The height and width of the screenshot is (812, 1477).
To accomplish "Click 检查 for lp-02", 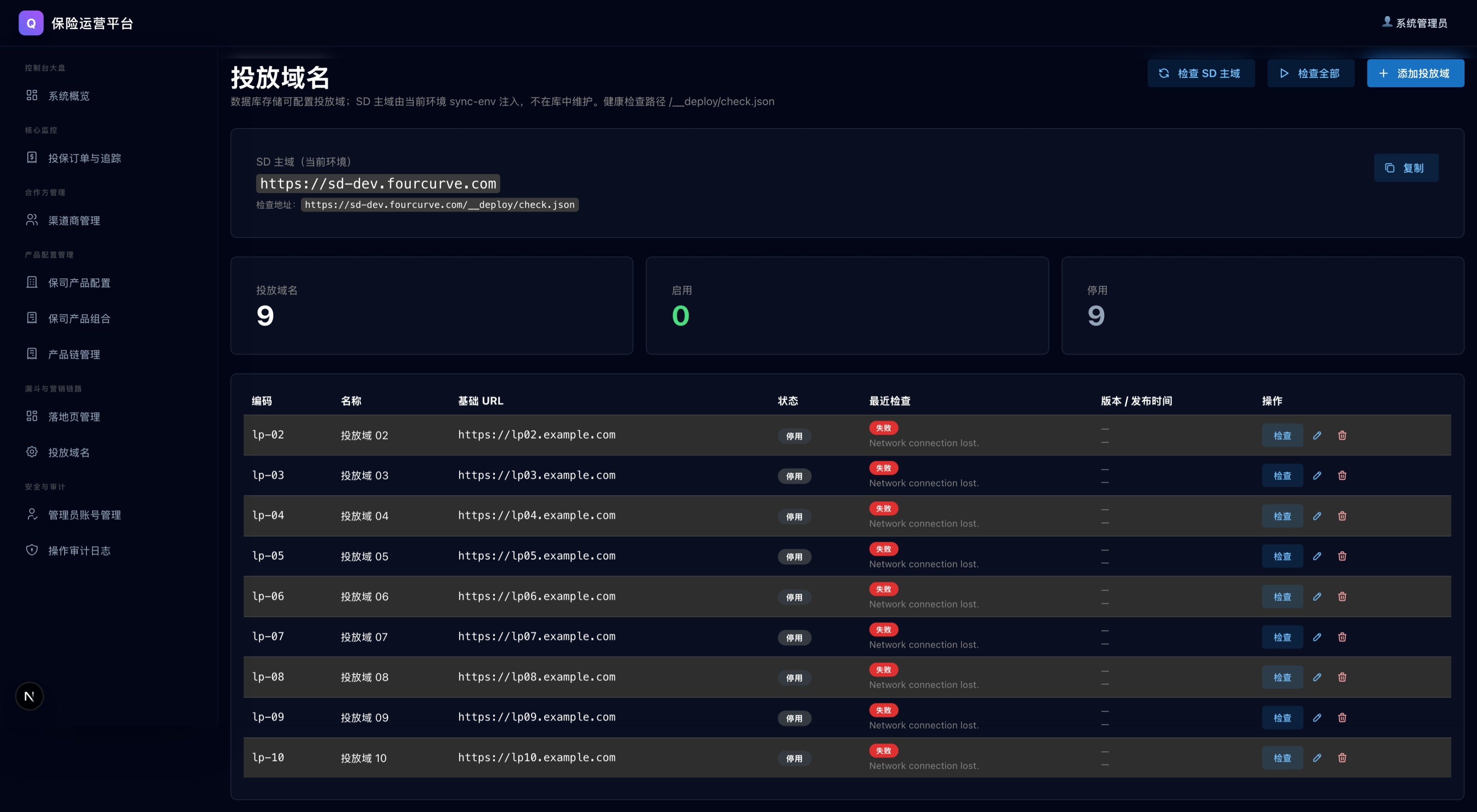I will pos(1282,435).
